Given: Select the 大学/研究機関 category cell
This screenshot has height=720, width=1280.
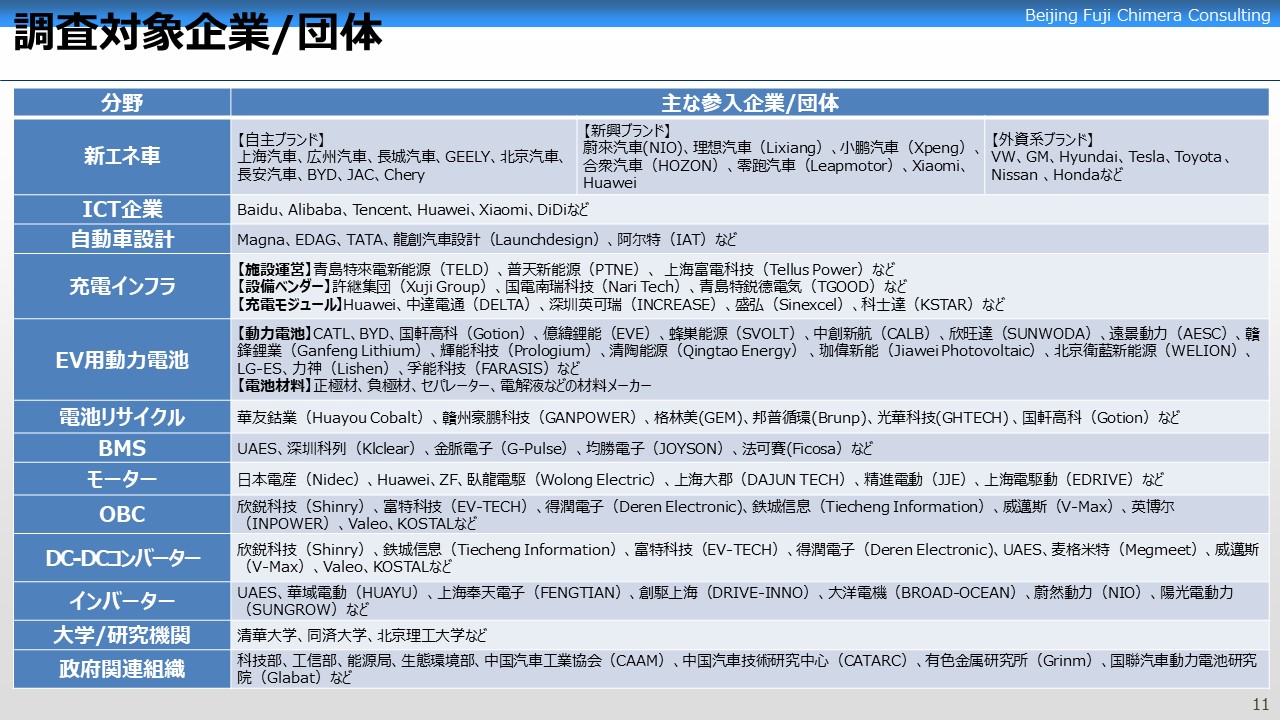Looking at the screenshot, I should (122, 635).
